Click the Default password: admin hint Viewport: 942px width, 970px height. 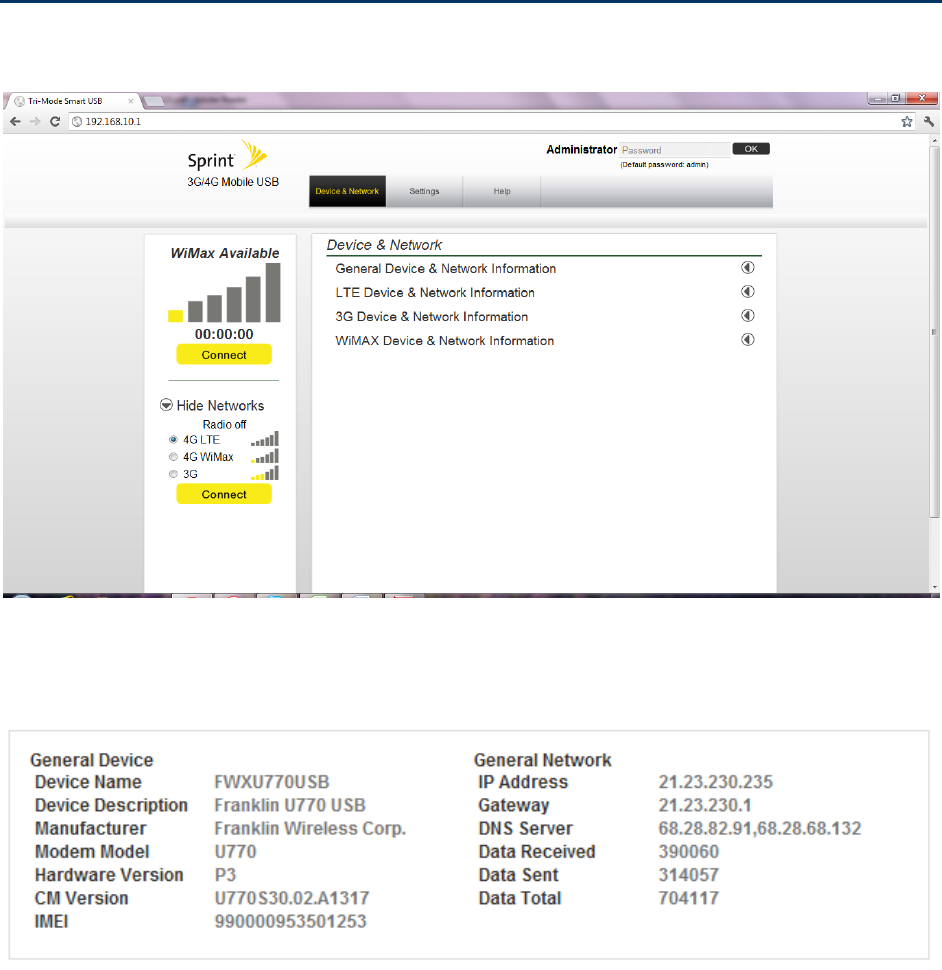pos(664,165)
